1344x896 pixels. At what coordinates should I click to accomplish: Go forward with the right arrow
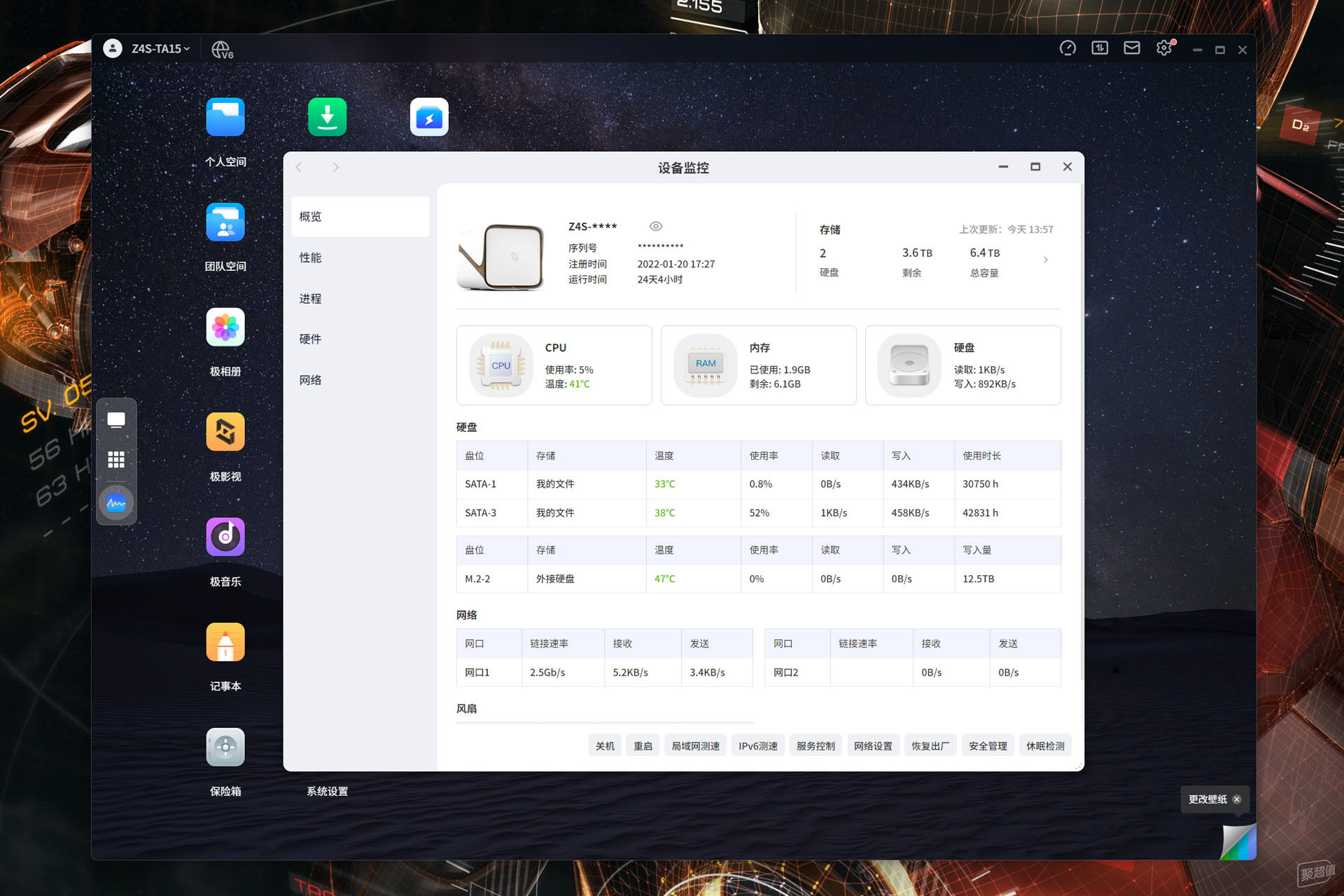pyautogui.click(x=335, y=167)
